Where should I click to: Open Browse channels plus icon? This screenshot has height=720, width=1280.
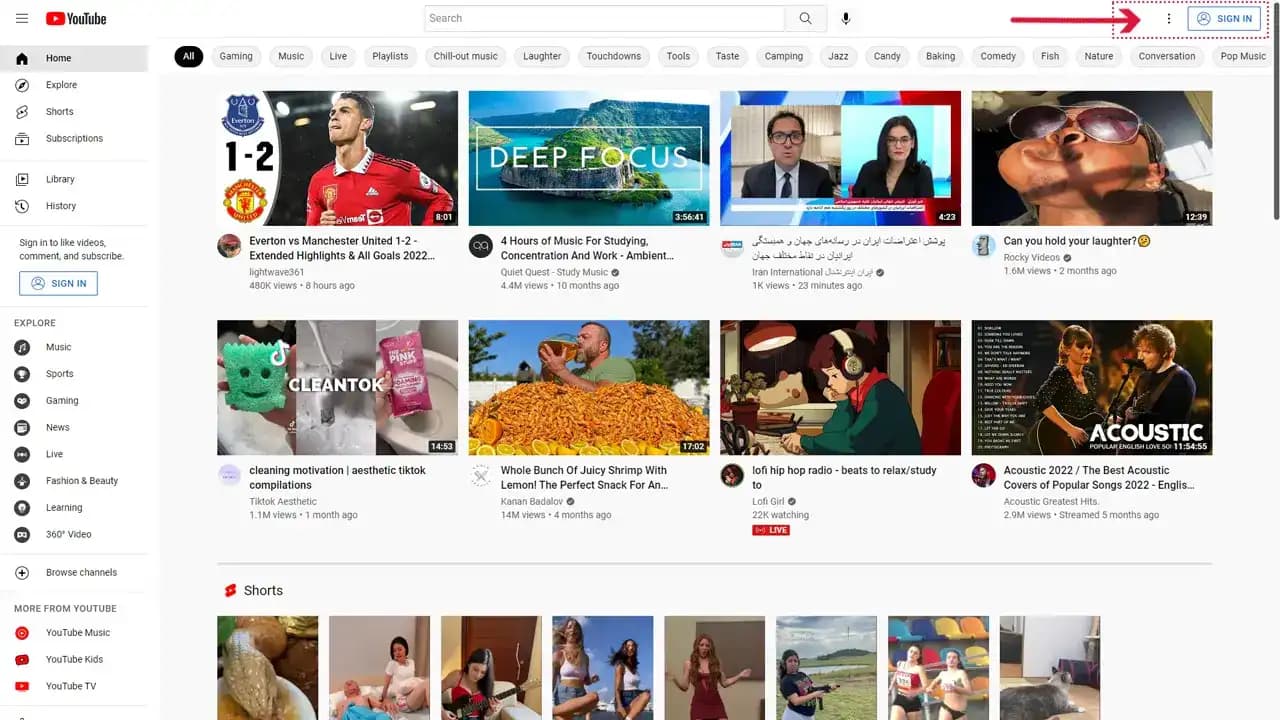click(22, 572)
